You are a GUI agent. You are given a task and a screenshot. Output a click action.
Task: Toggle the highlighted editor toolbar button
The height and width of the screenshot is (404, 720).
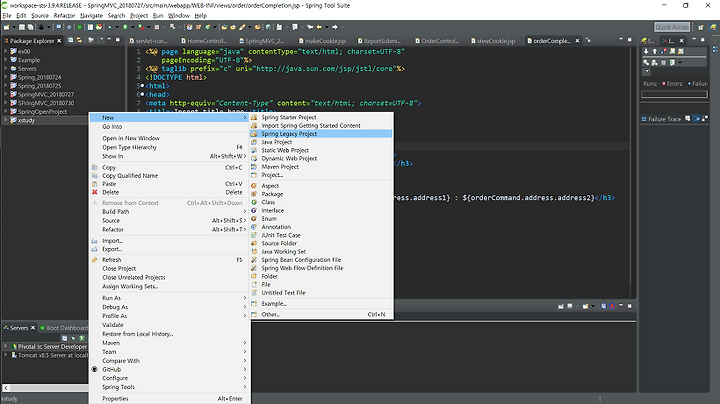(x=90, y=27)
